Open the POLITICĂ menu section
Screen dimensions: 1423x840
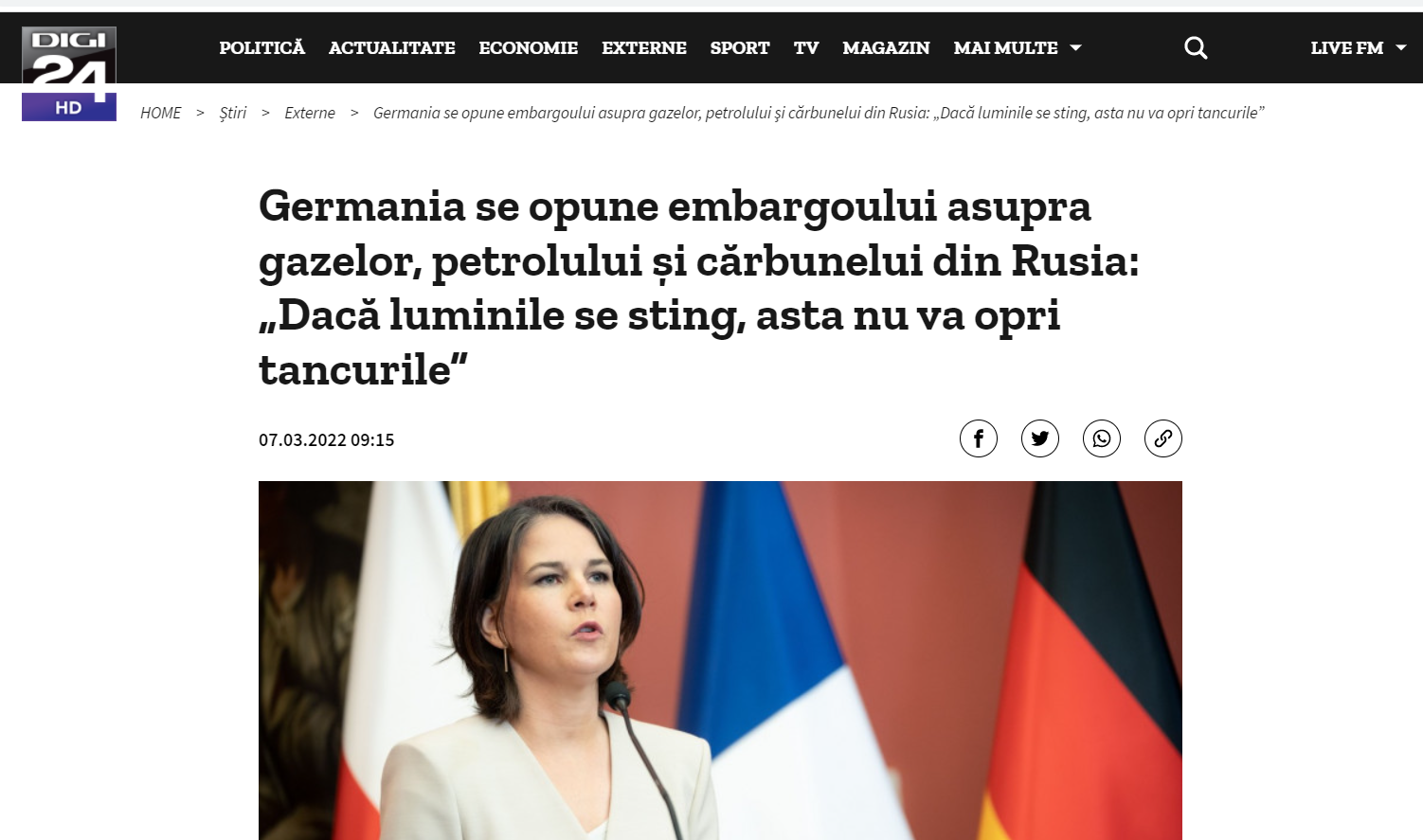click(x=262, y=47)
